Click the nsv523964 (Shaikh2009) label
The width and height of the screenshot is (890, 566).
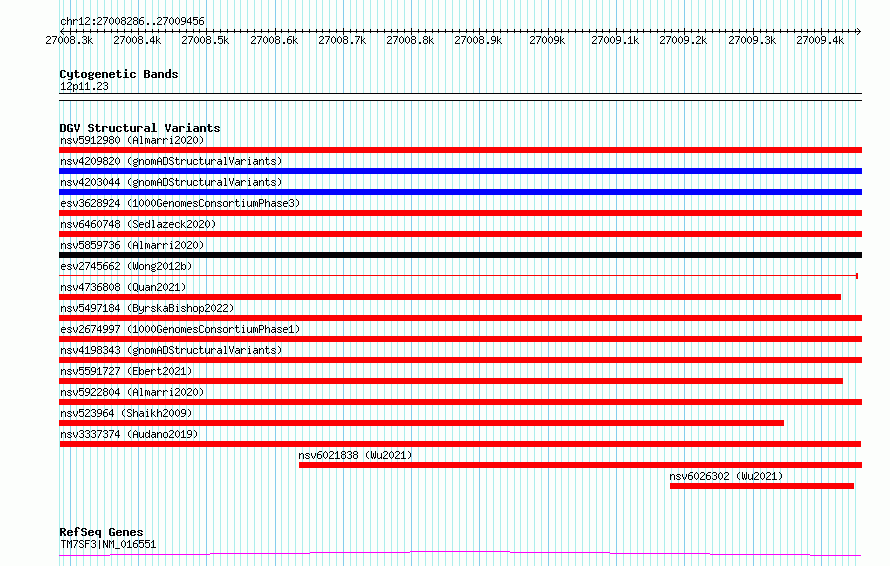click(x=126, y=413)
